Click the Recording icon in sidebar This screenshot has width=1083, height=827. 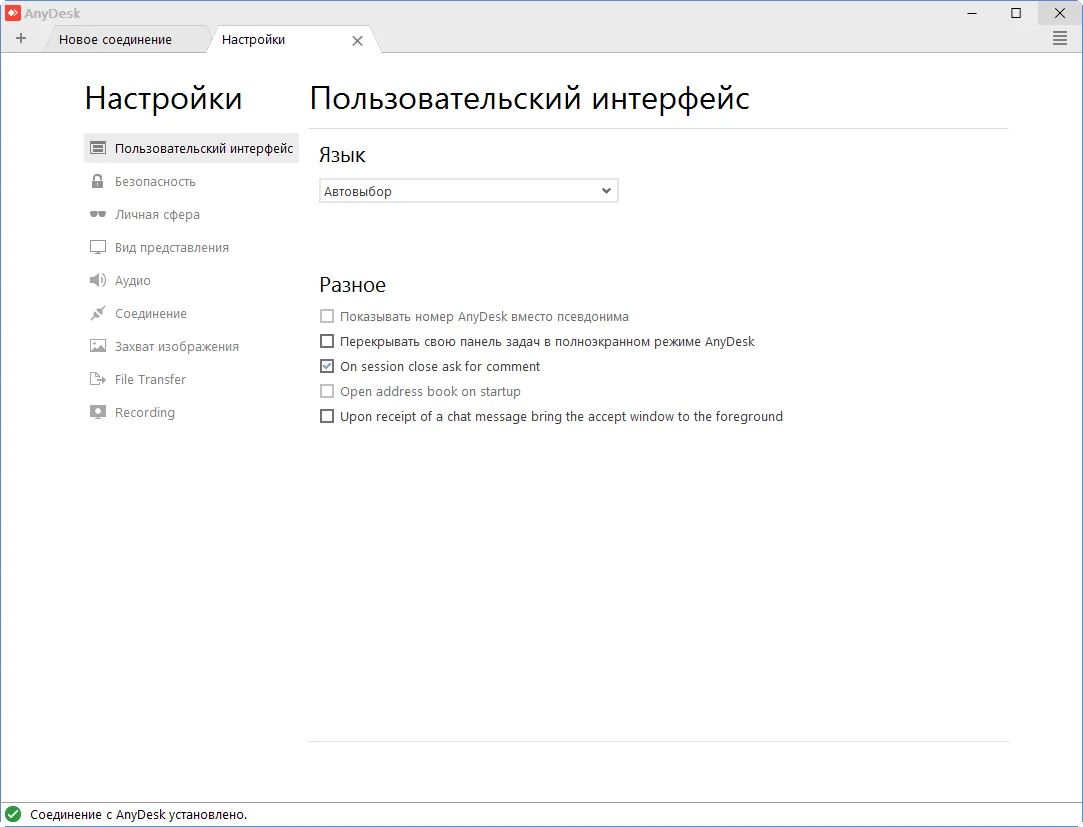[97, 413]
